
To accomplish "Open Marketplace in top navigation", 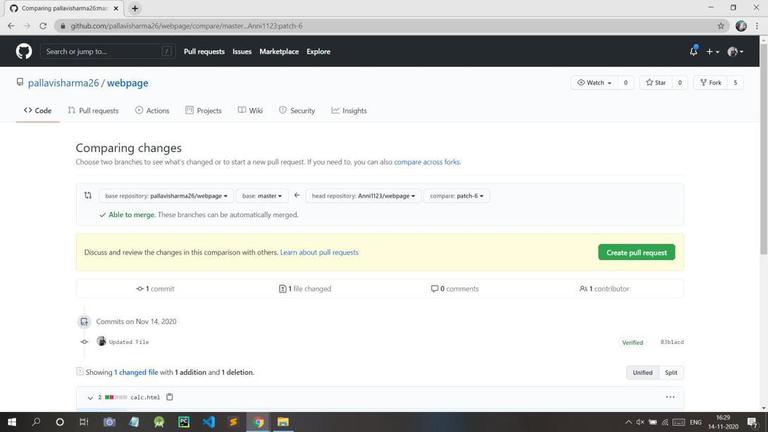I will click(279, 51).
